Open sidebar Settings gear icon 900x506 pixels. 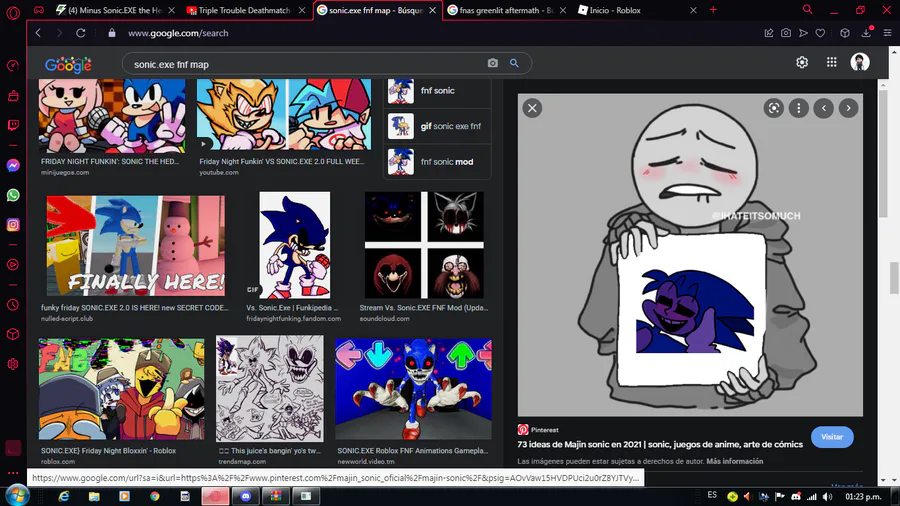(x=13, y=364)
